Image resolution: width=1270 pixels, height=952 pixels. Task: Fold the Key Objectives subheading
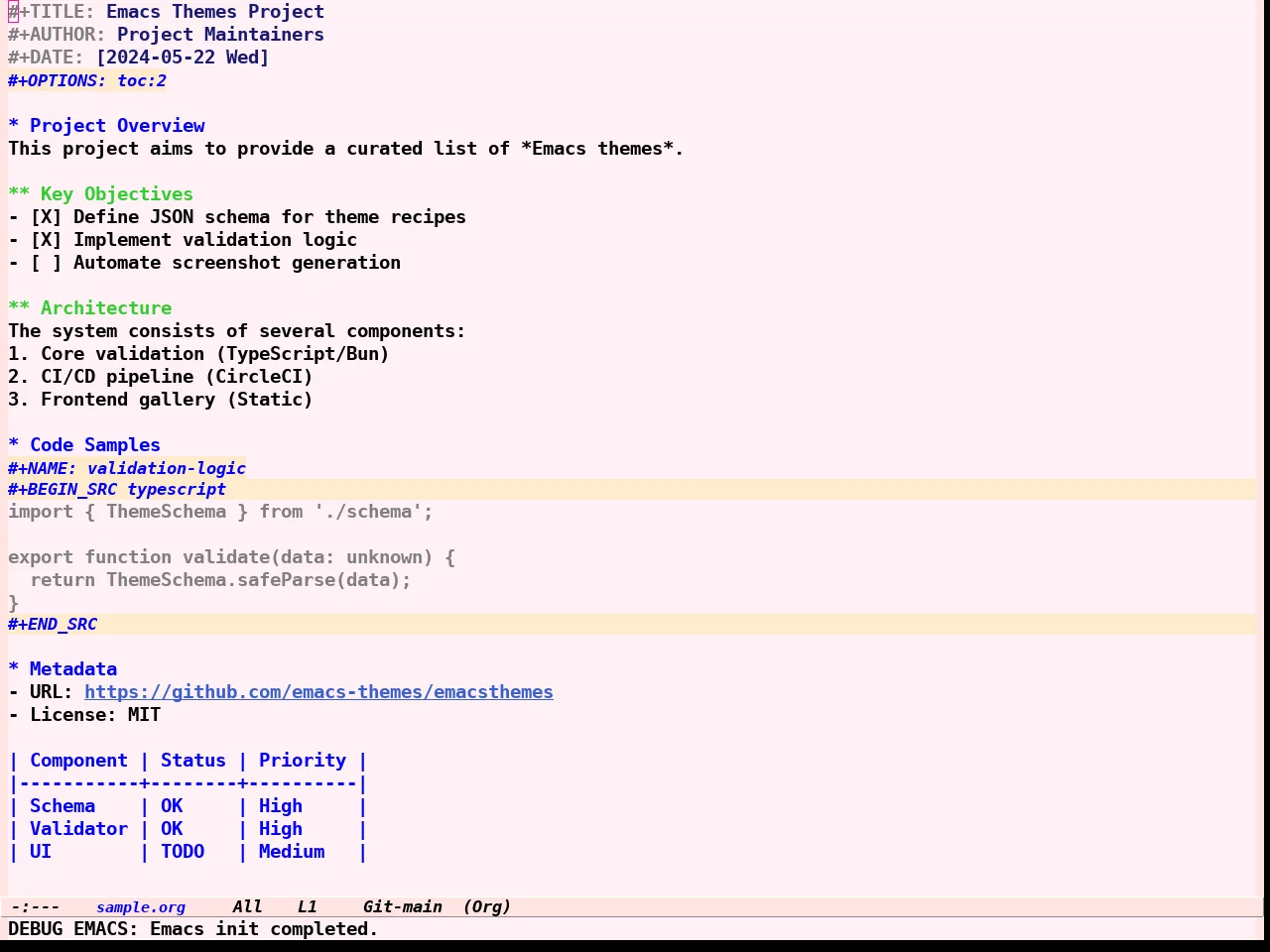(x=100, y=194)
